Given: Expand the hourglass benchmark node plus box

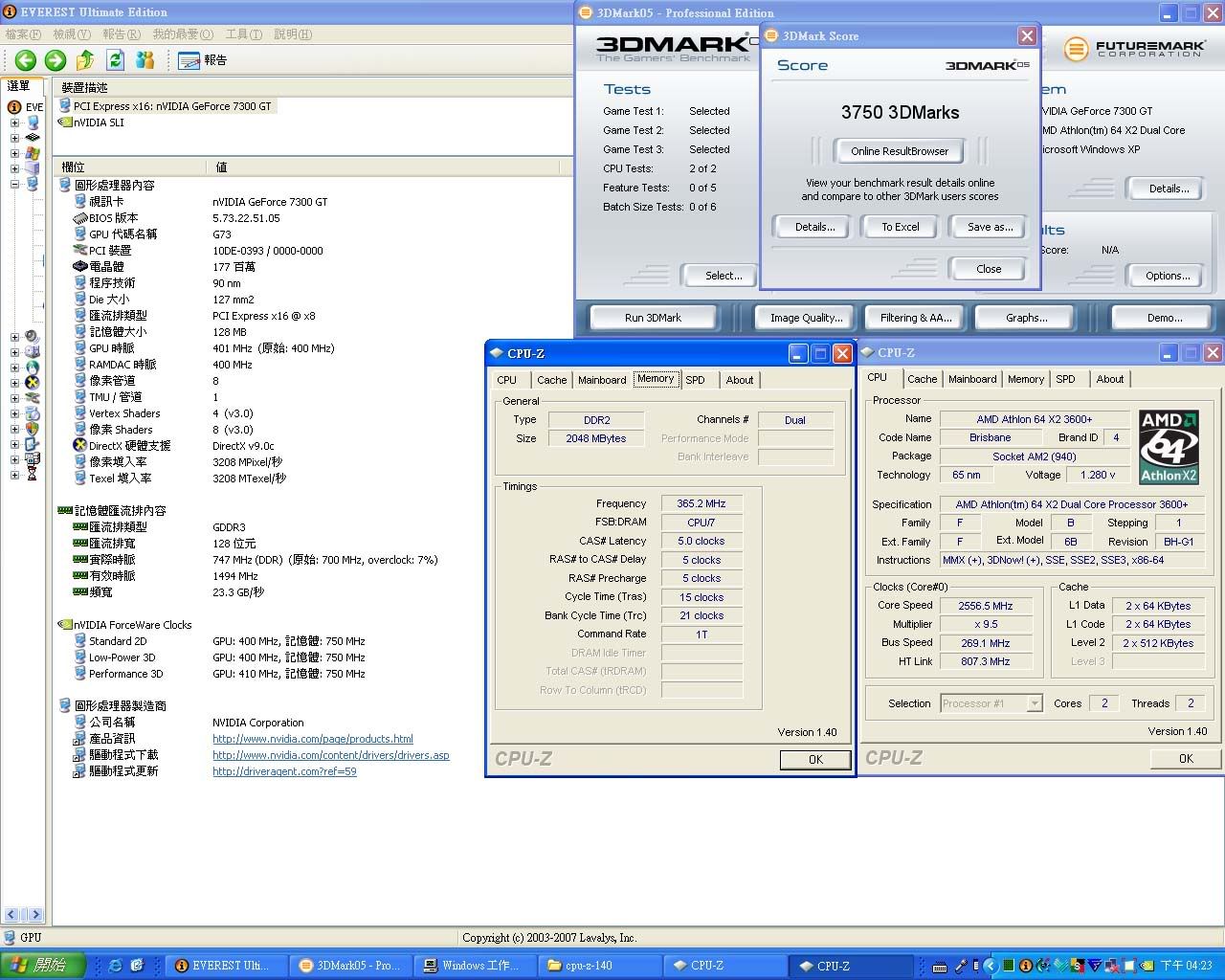Looking at the screenshot, I should [x=14, y=475].
